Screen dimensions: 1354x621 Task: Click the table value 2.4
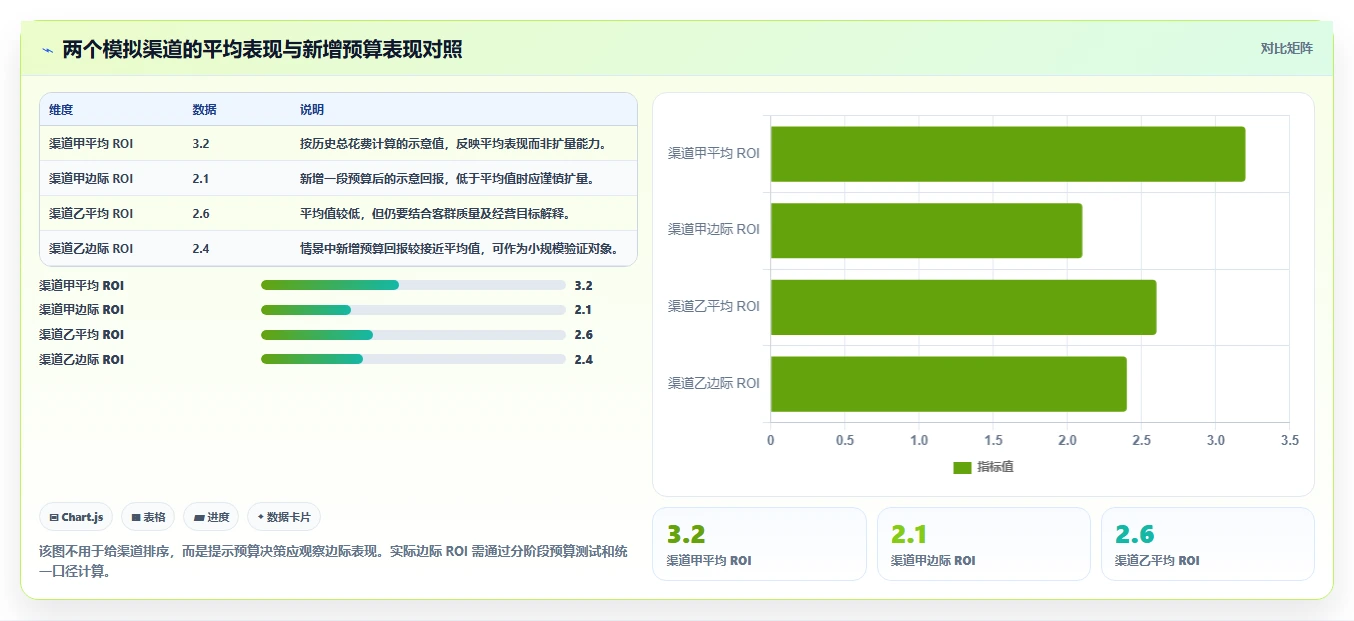click(200, 249)
